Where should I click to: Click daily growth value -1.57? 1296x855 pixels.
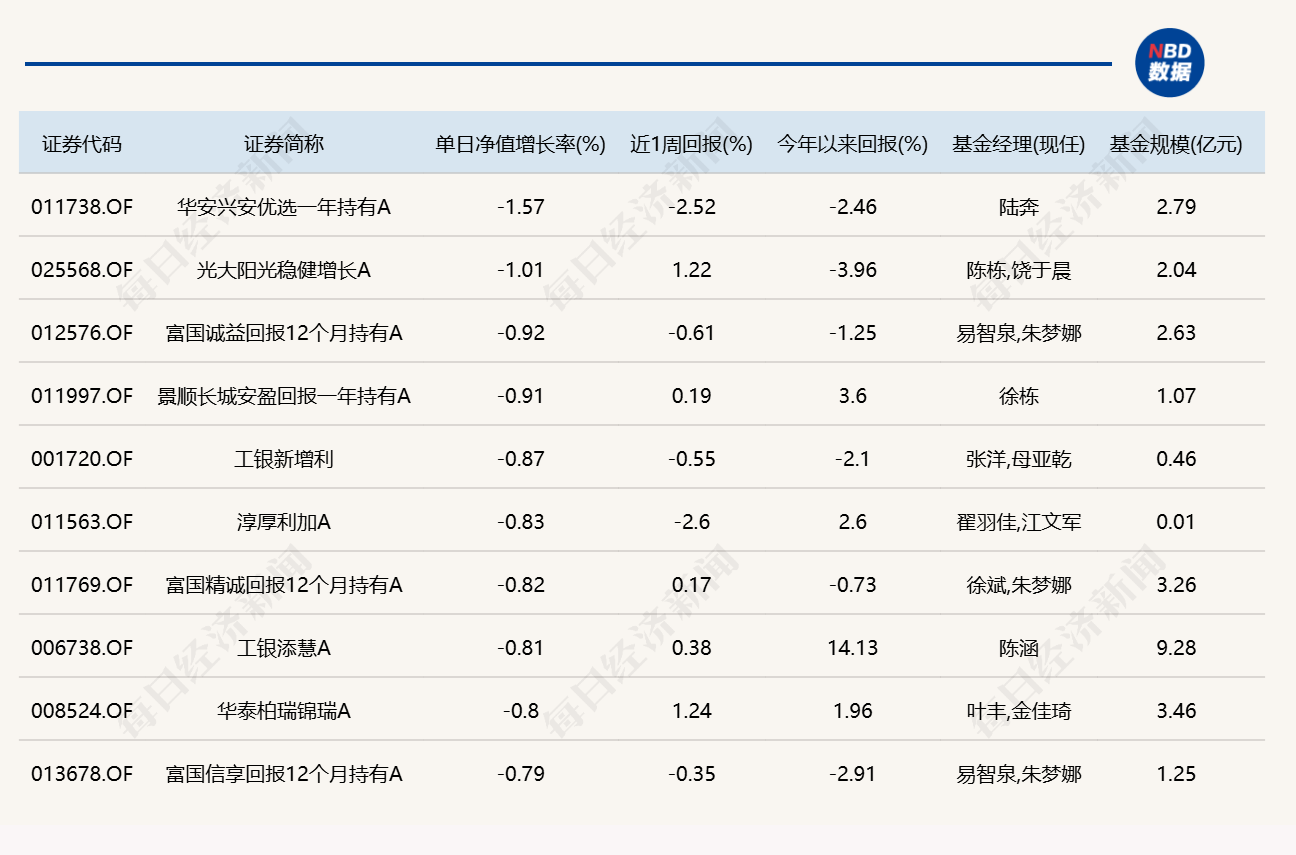point(521,207)
